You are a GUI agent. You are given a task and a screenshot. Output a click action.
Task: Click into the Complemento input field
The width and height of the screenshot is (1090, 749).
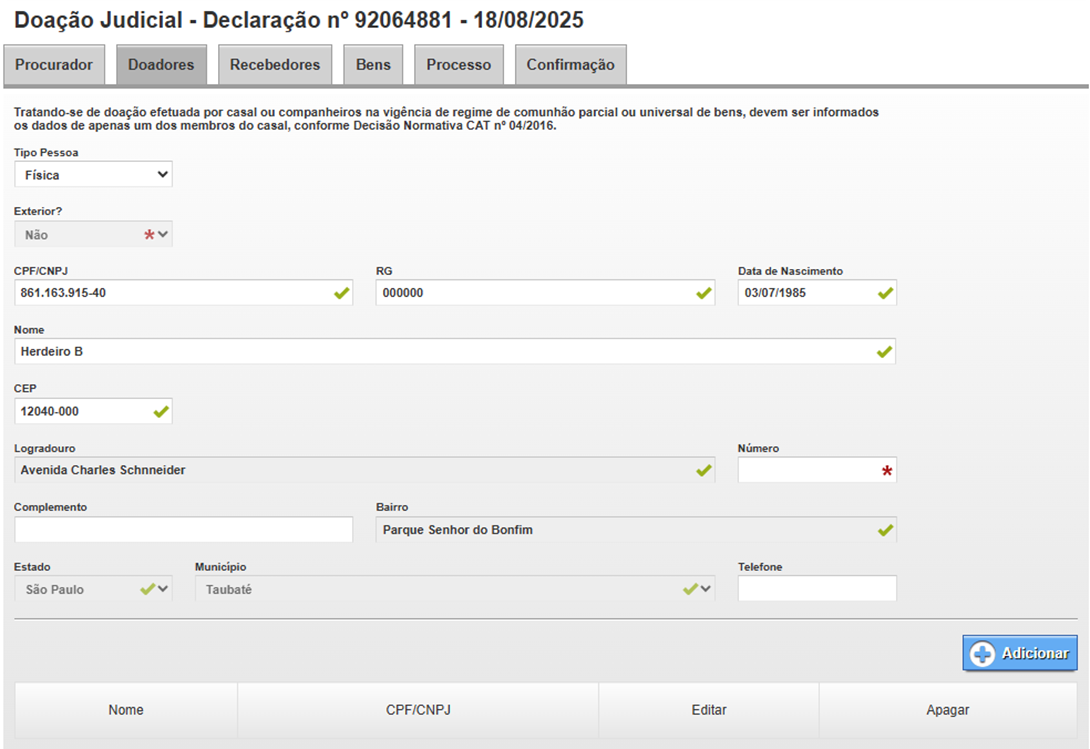tap(184, 530)
